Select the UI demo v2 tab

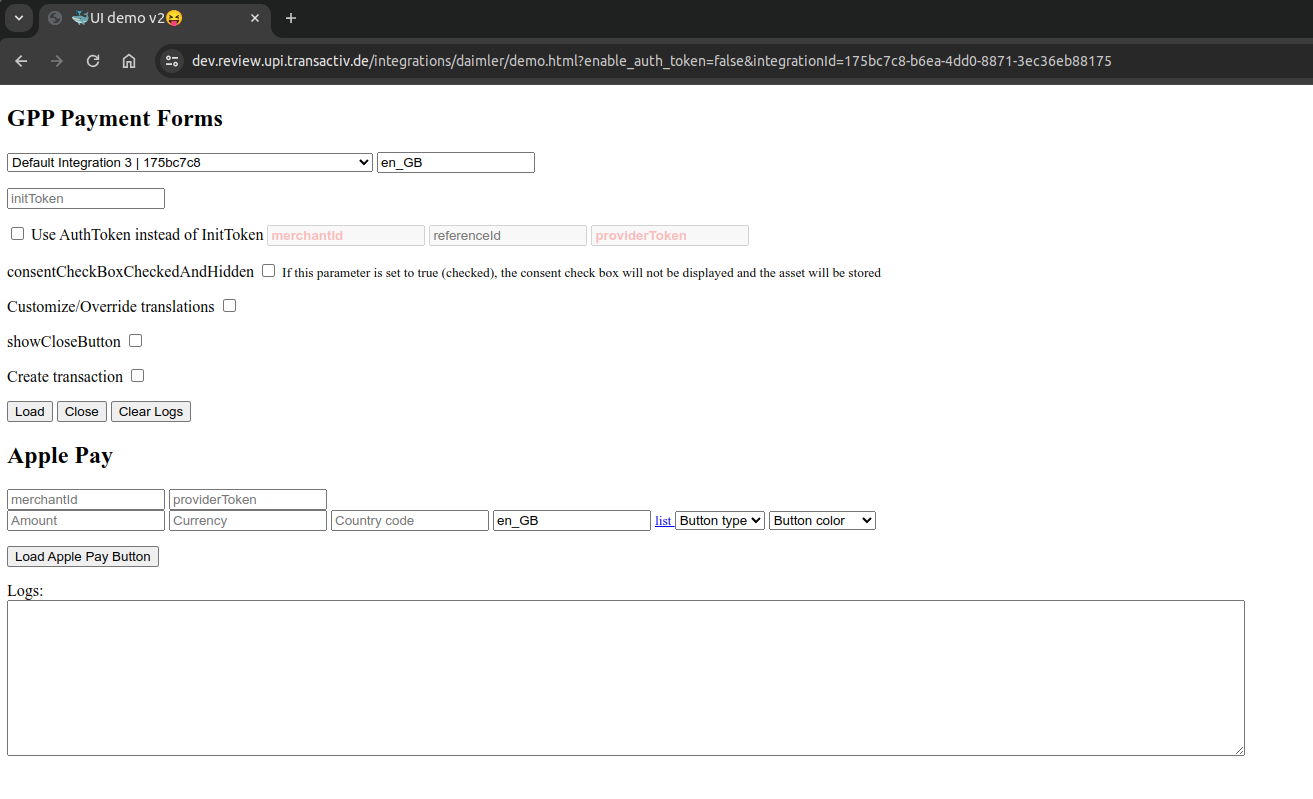155,18
